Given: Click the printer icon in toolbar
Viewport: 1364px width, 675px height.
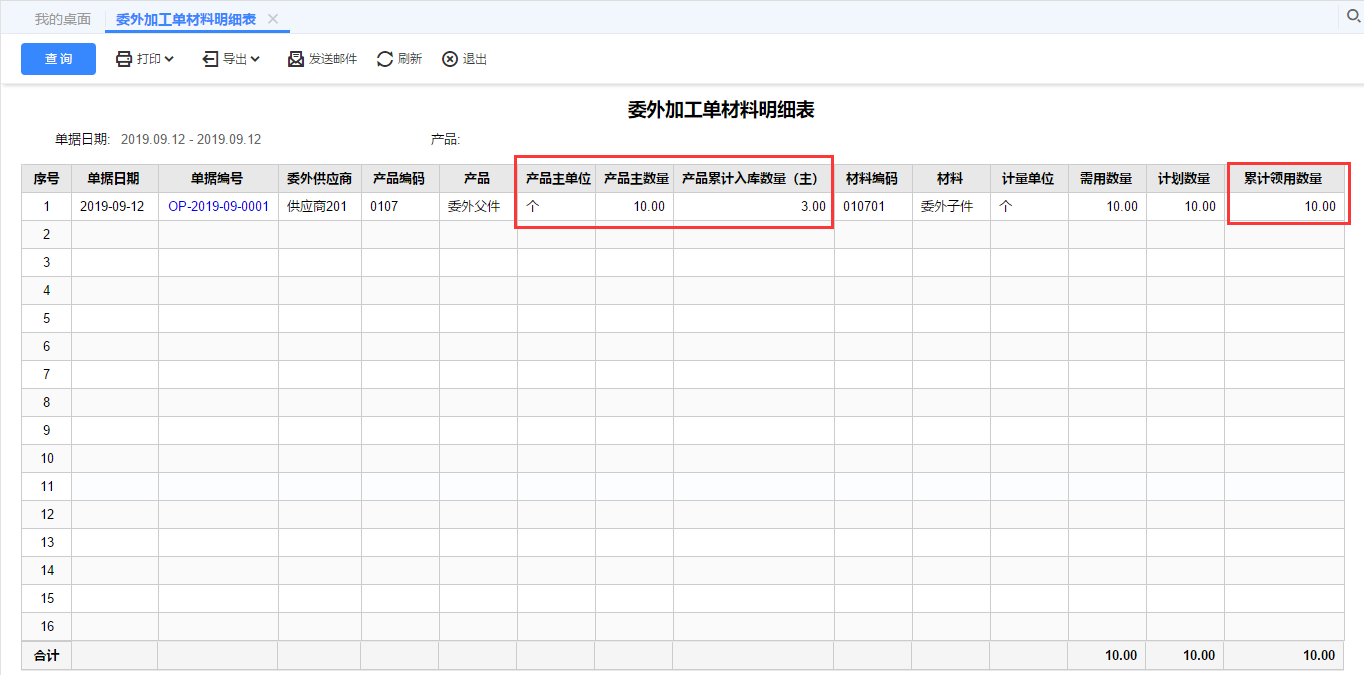Looking at the screenshot, I should tap(124, 59).
